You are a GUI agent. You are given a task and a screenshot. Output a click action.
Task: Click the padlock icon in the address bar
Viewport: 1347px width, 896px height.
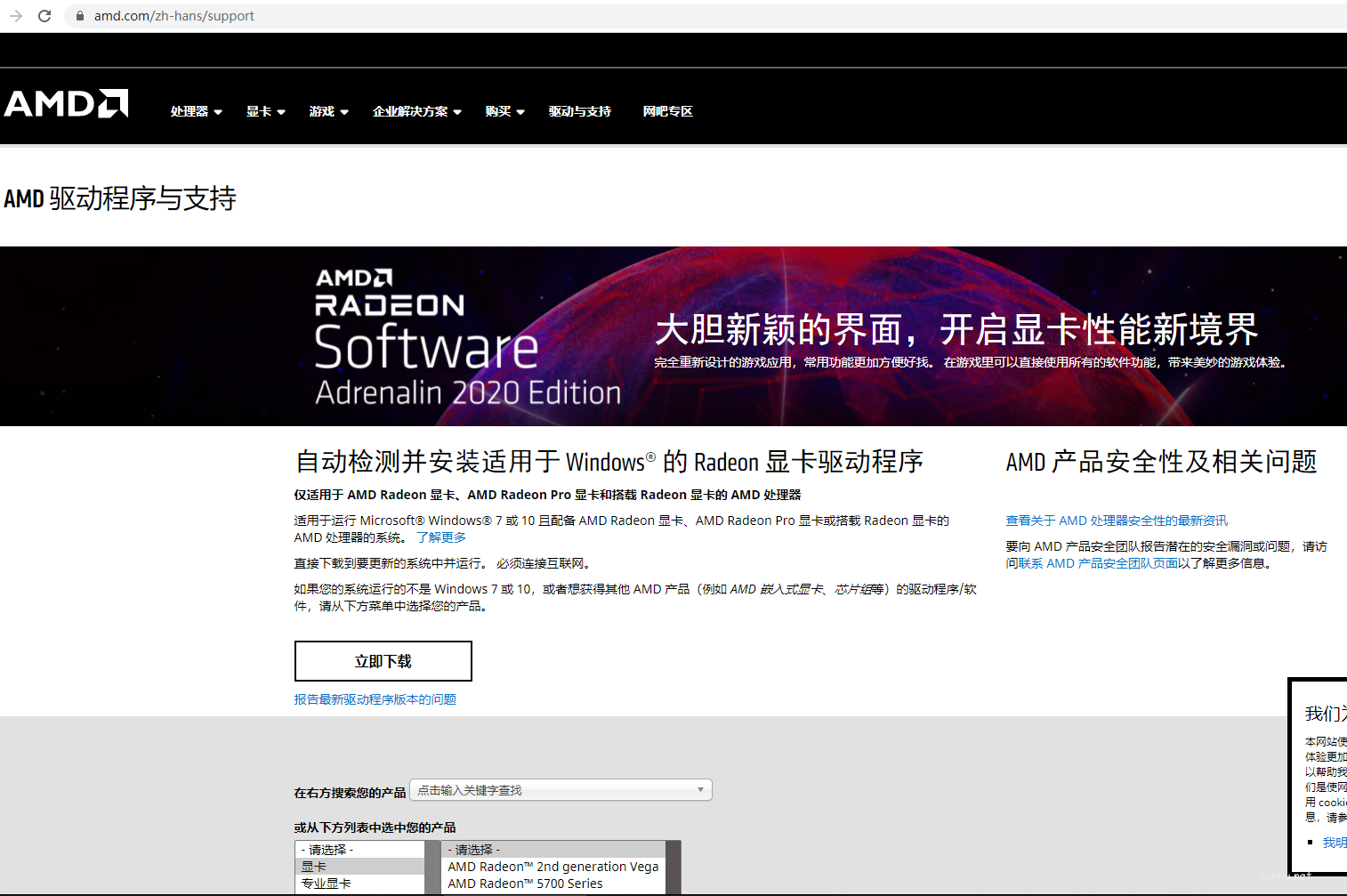click(x=80, y=16)
